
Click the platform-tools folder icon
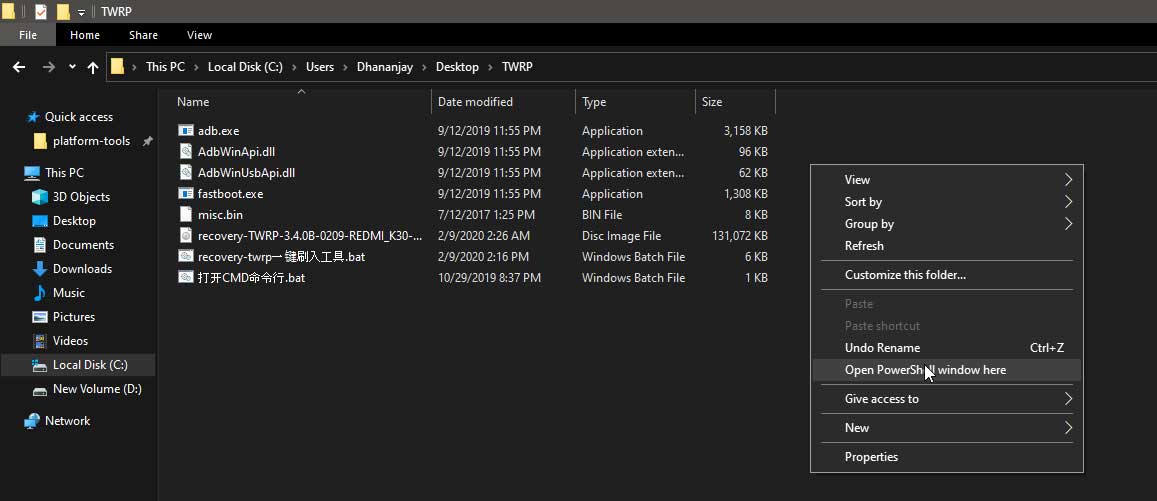tap(41, 141)
